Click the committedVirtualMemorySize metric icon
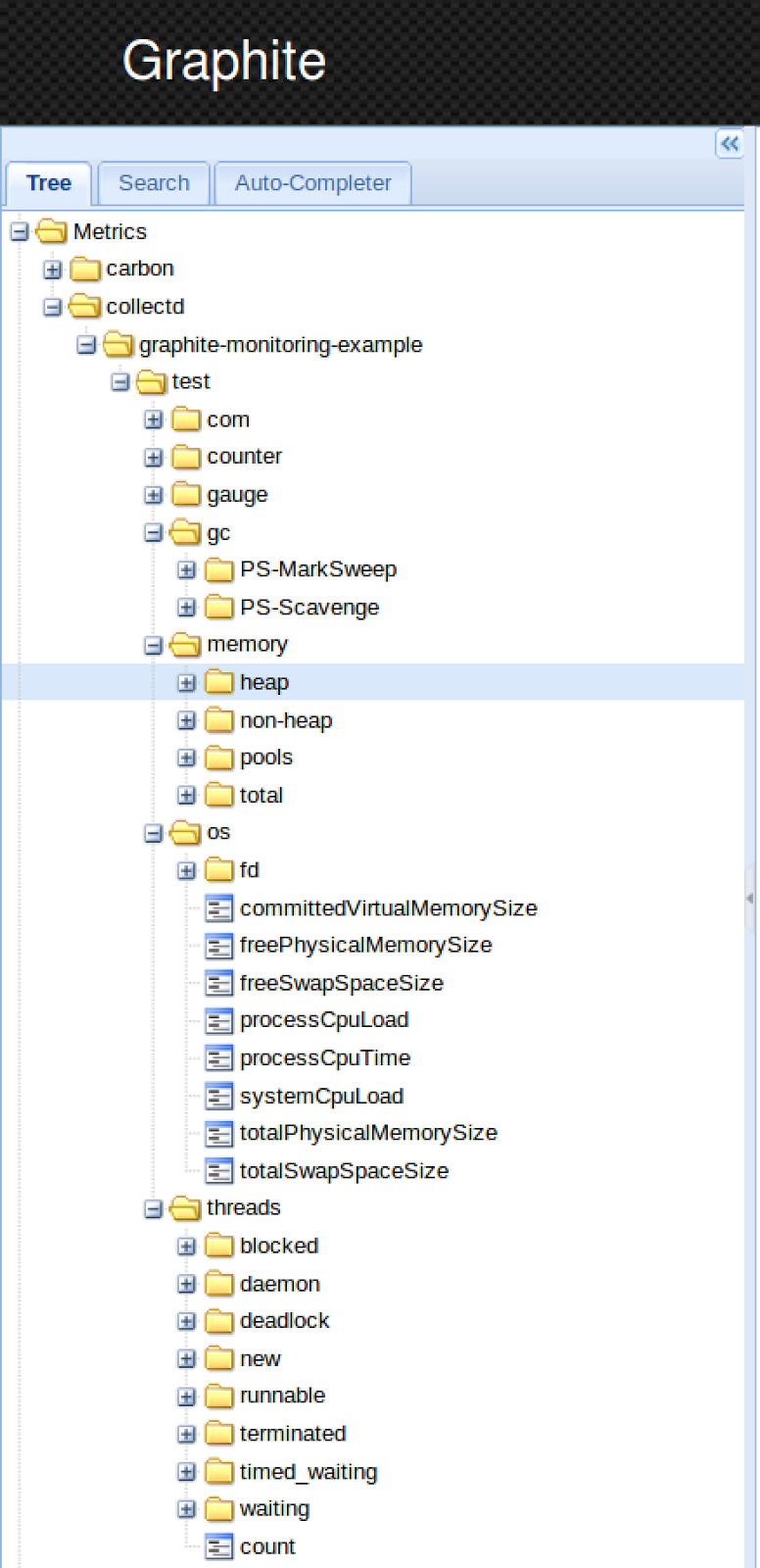 [219, 908]
